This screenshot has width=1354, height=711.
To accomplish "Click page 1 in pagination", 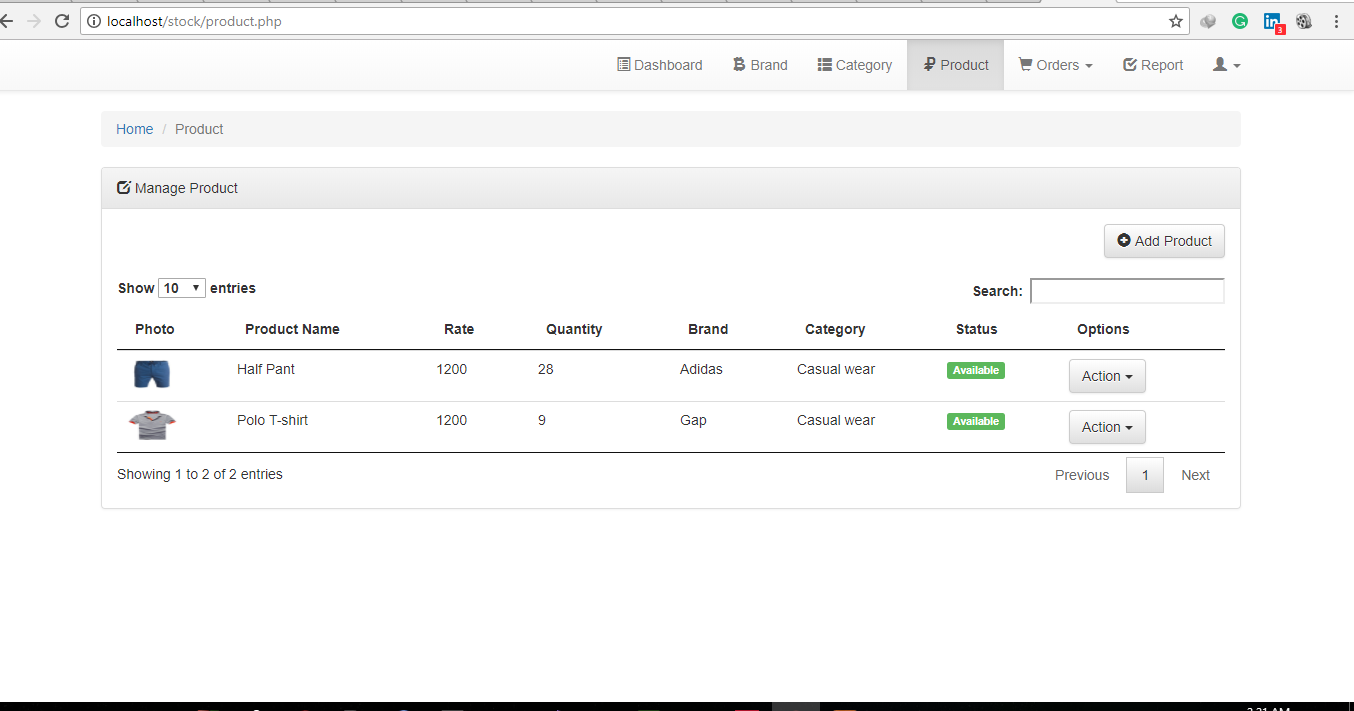I will pos(1144,475).
